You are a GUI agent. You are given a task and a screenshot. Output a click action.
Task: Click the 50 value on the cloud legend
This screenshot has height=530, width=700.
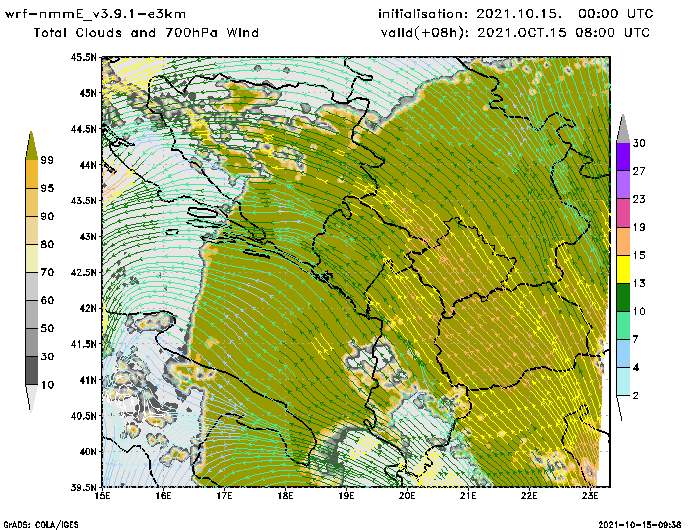pos(47,328)
